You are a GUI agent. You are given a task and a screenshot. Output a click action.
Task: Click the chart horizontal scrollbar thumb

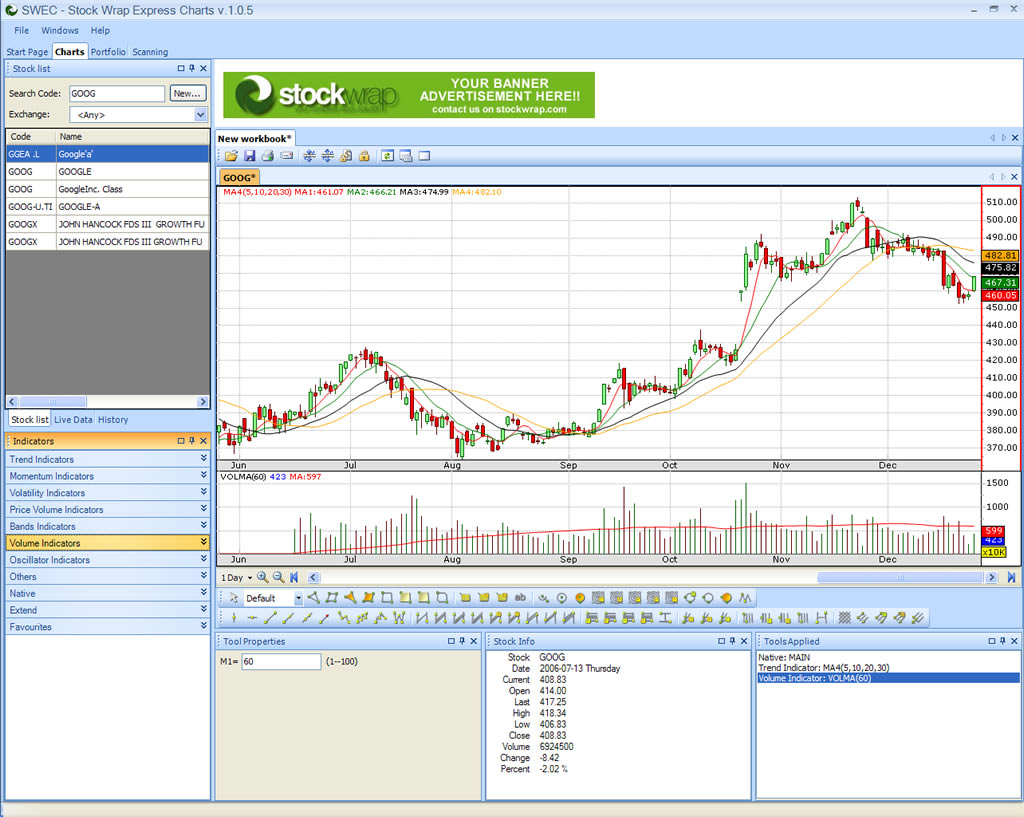click(899, 577)
